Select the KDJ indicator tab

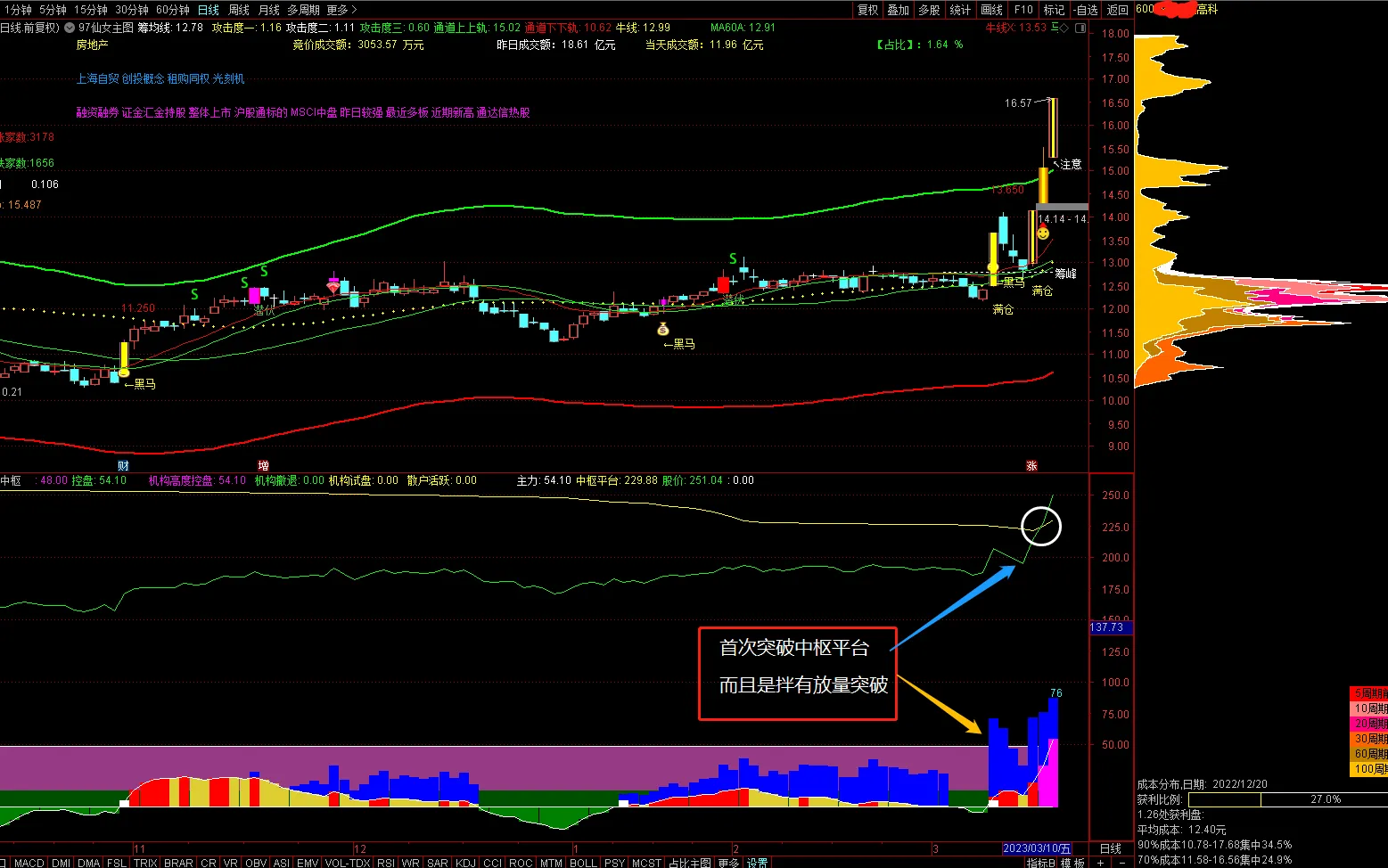(x=465, y=863)
